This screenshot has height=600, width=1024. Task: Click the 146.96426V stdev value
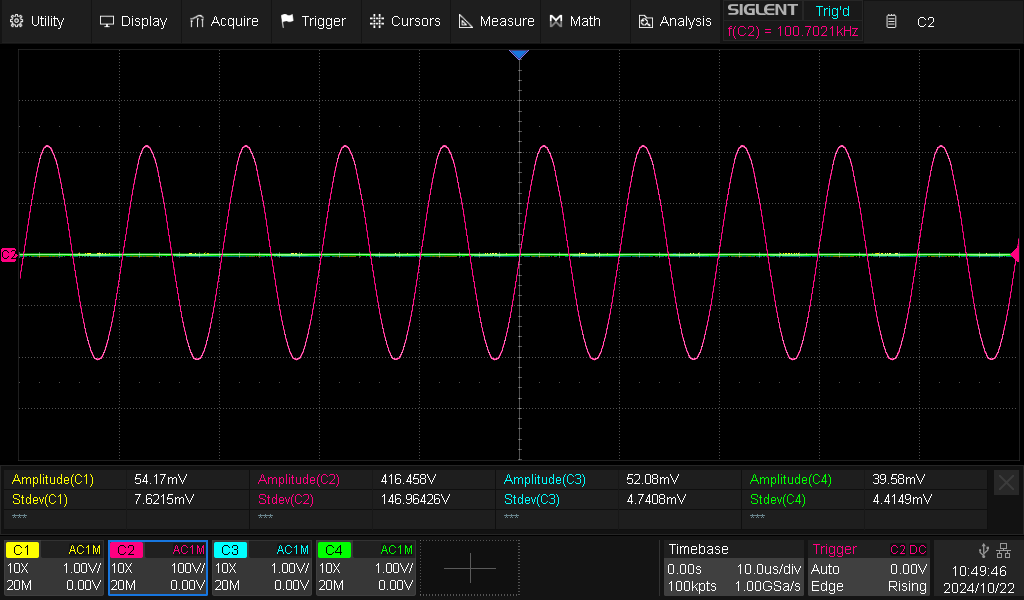[x=415, y=499]
